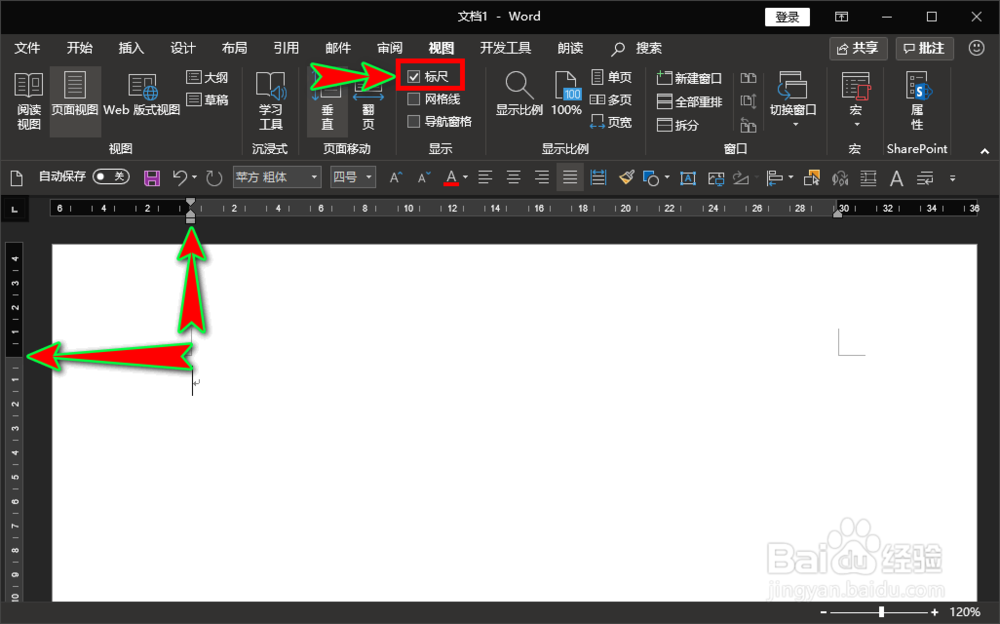The width and height of the screenshot is (1000, 624).
Task: Open a New Window (新建窗口)
Action: (x=689, y=78)
